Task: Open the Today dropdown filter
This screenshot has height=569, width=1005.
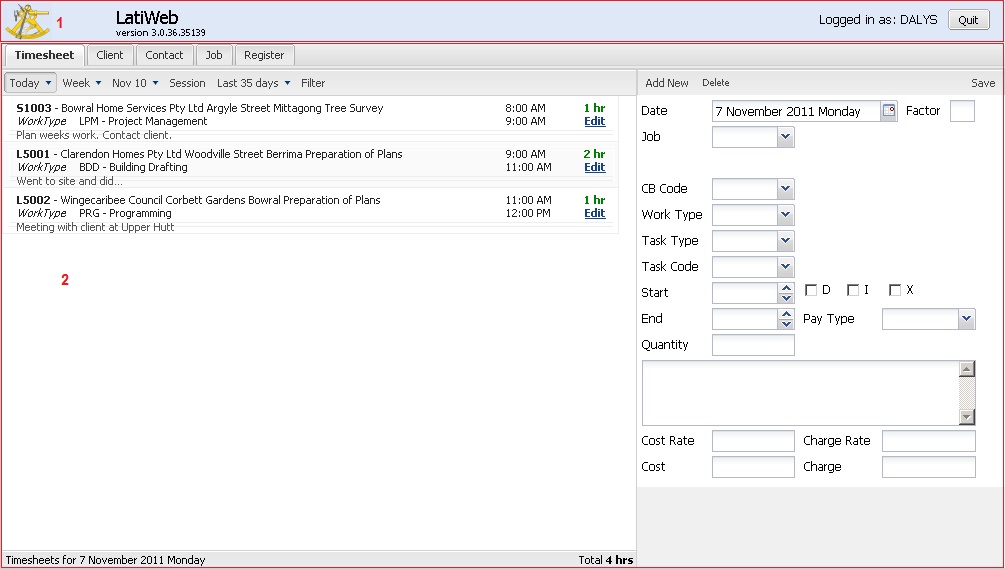Action: 30,83
